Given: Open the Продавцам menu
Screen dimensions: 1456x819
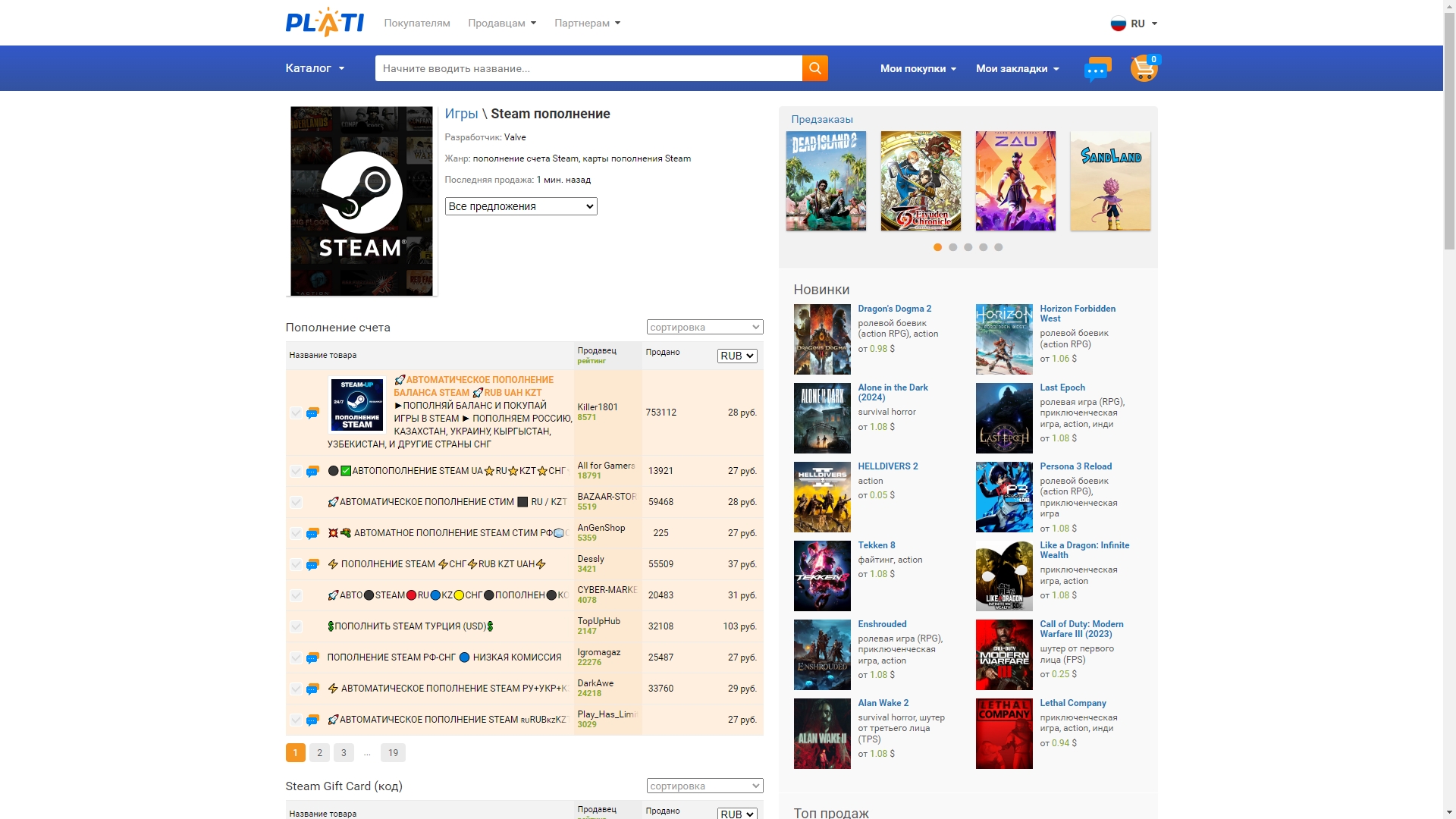Looking at the screenshot, I should click(x=502, y=24).
